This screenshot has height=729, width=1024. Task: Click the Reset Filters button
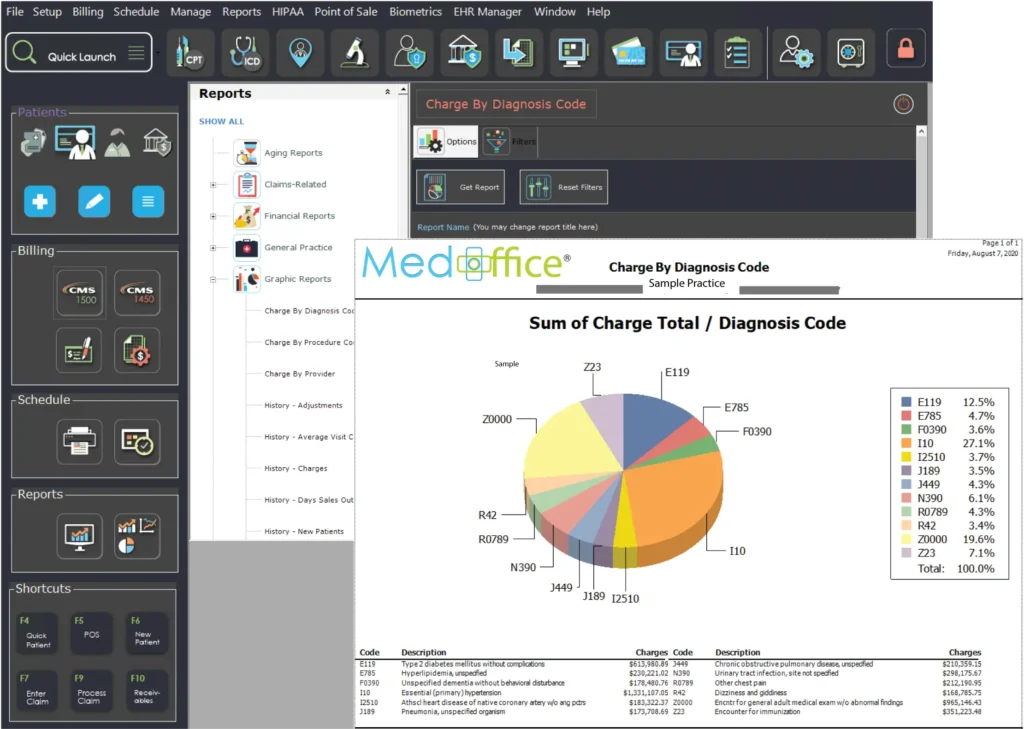pos(563,187)
